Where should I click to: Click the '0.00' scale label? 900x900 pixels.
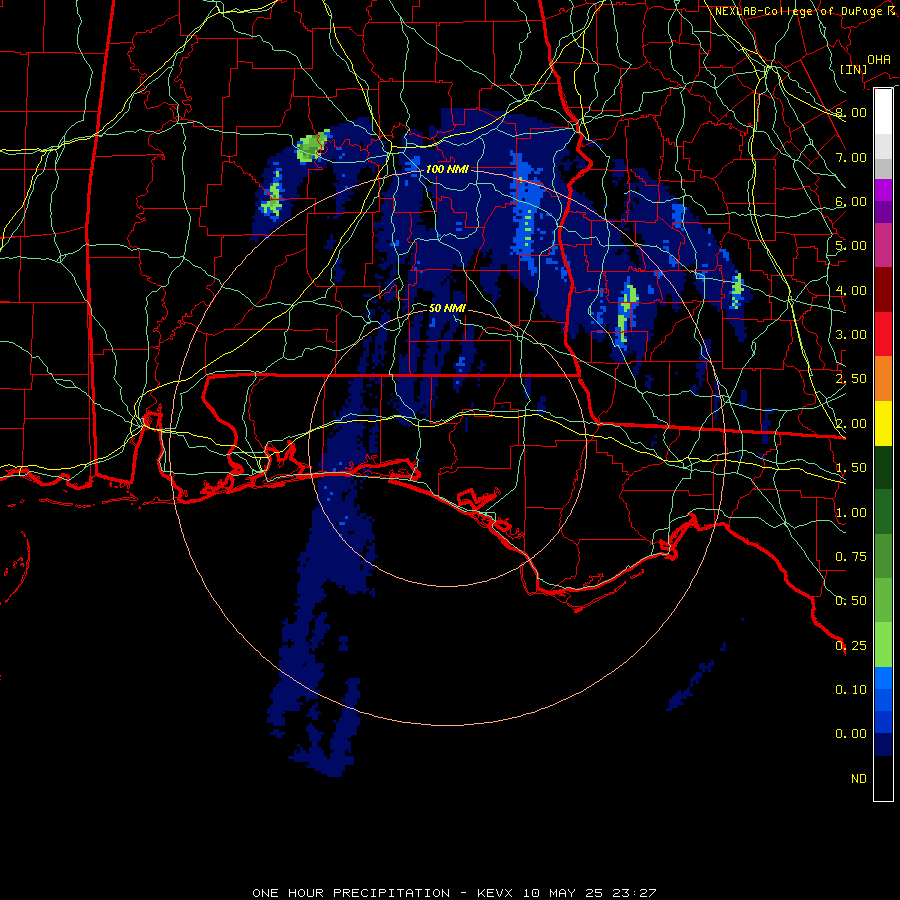click(851, 734)
